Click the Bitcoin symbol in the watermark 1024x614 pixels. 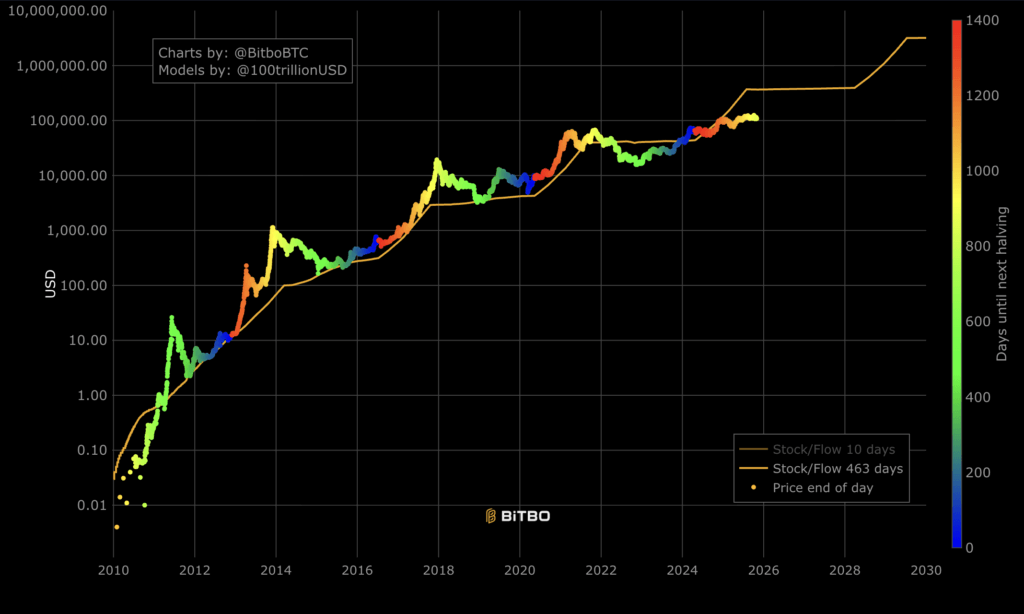489,516
